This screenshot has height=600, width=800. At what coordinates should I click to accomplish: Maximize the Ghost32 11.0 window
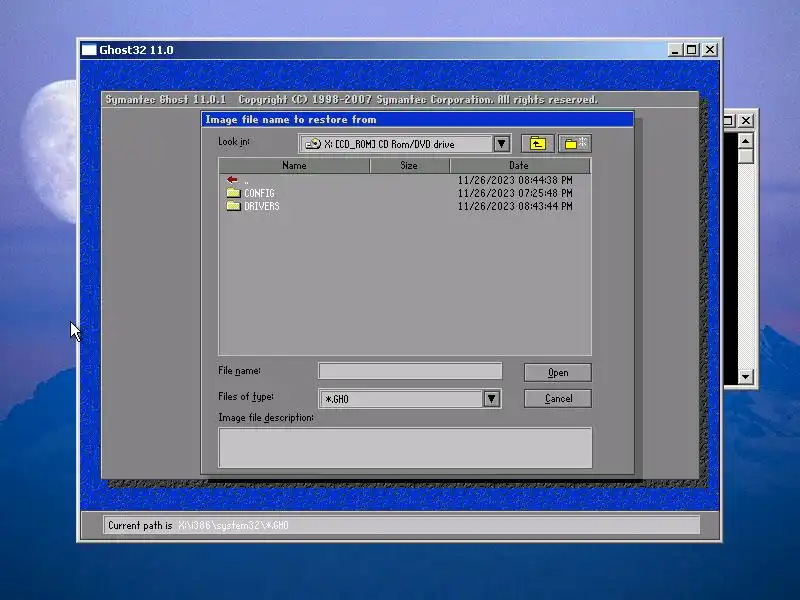pyautogui.click(x=691, y=50)
